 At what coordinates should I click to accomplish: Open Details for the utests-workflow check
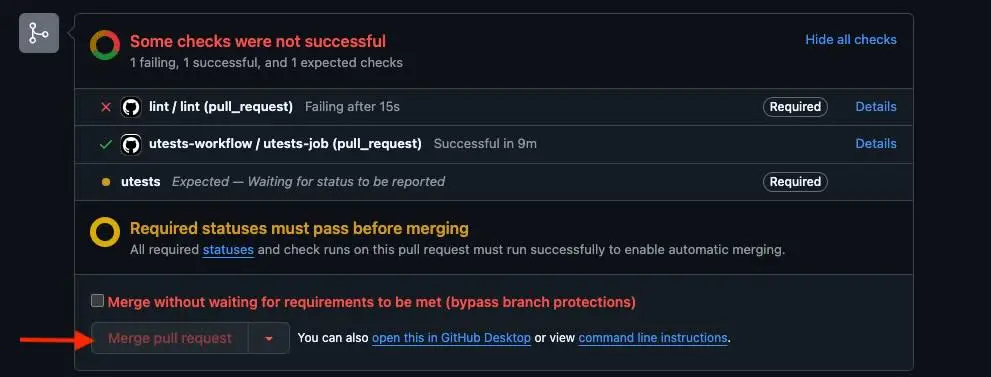(876, 144)
